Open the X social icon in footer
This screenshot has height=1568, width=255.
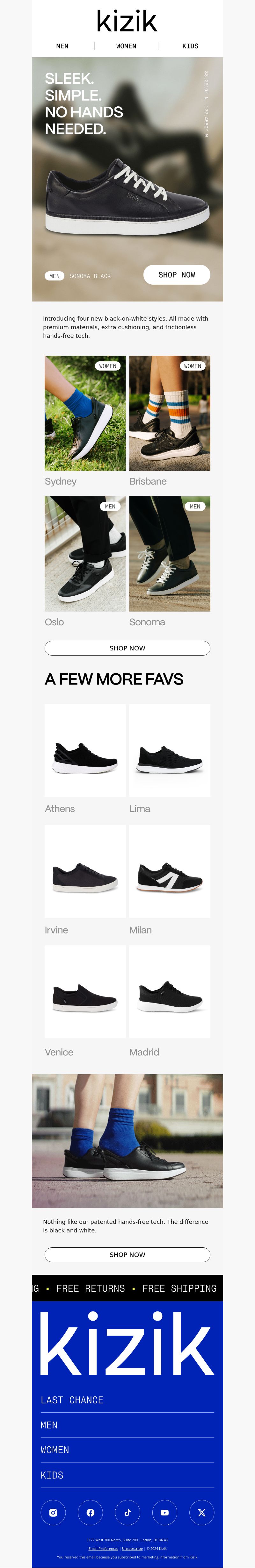pyautogui.click(x=202, y=1513)
